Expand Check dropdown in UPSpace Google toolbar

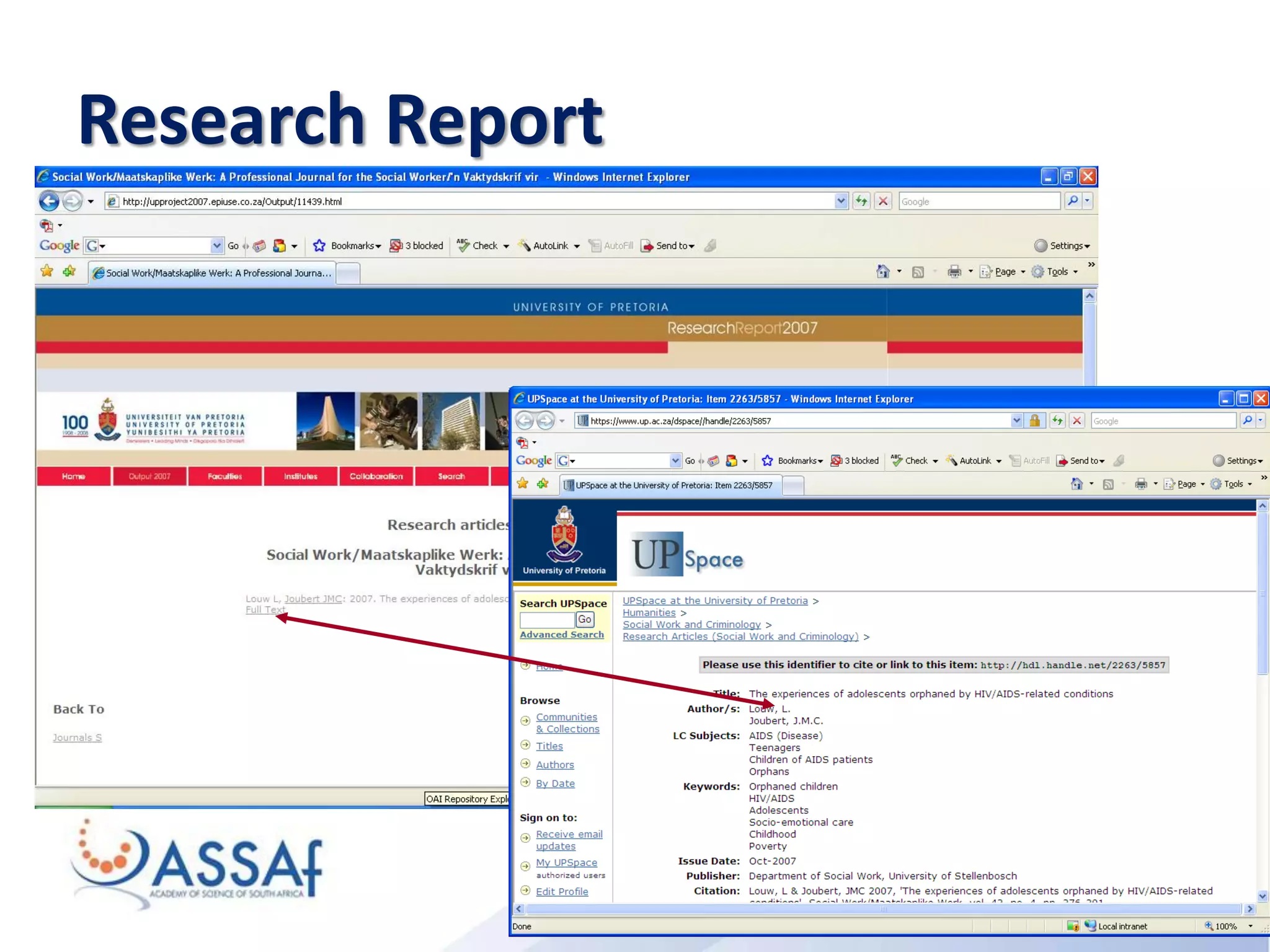point(935,461)
